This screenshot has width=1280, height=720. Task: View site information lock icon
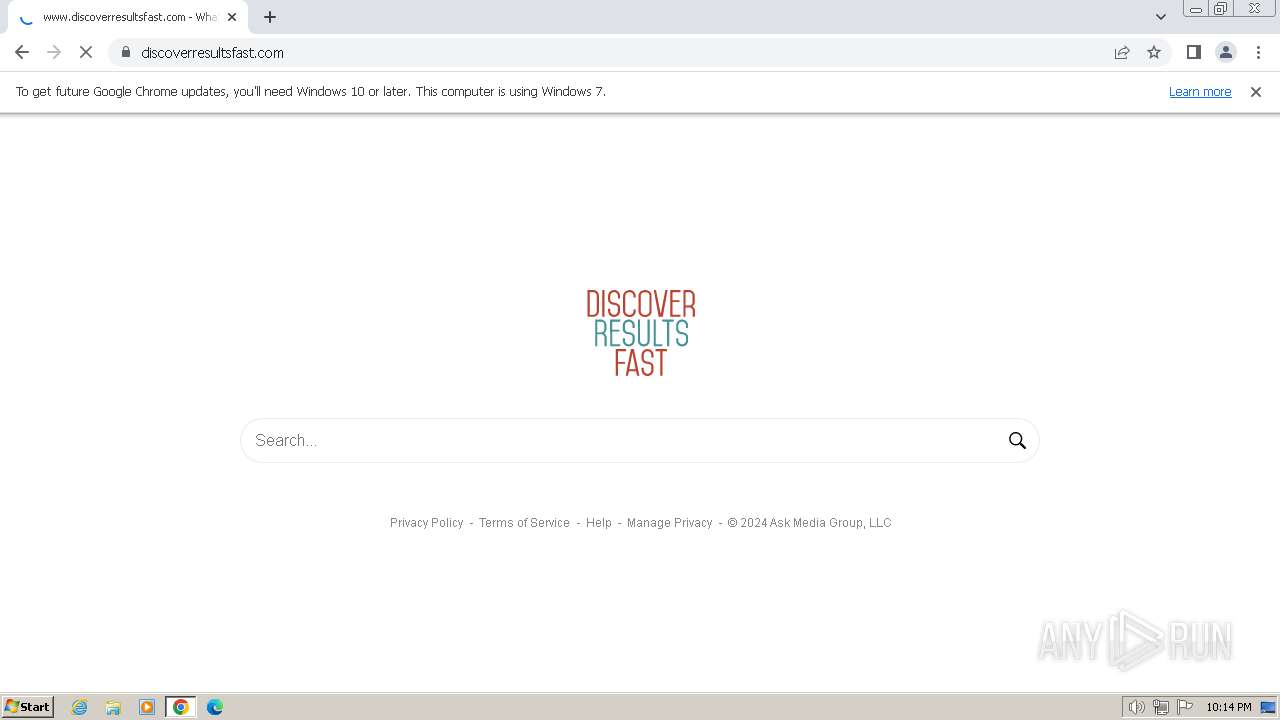point(126,52)
